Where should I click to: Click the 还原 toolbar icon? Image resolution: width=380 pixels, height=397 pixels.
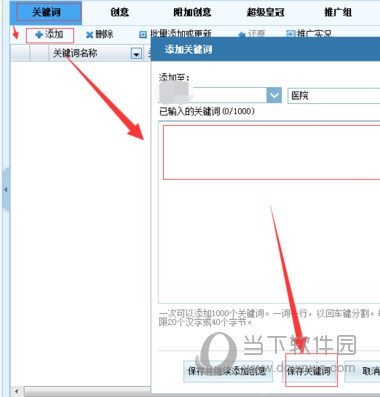point(242,35)
